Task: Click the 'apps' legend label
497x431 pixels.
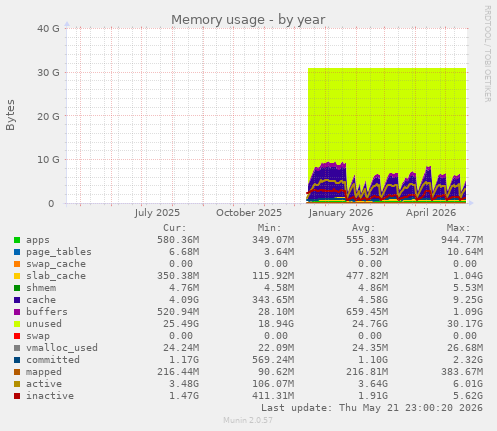Action: coord(38,240)
